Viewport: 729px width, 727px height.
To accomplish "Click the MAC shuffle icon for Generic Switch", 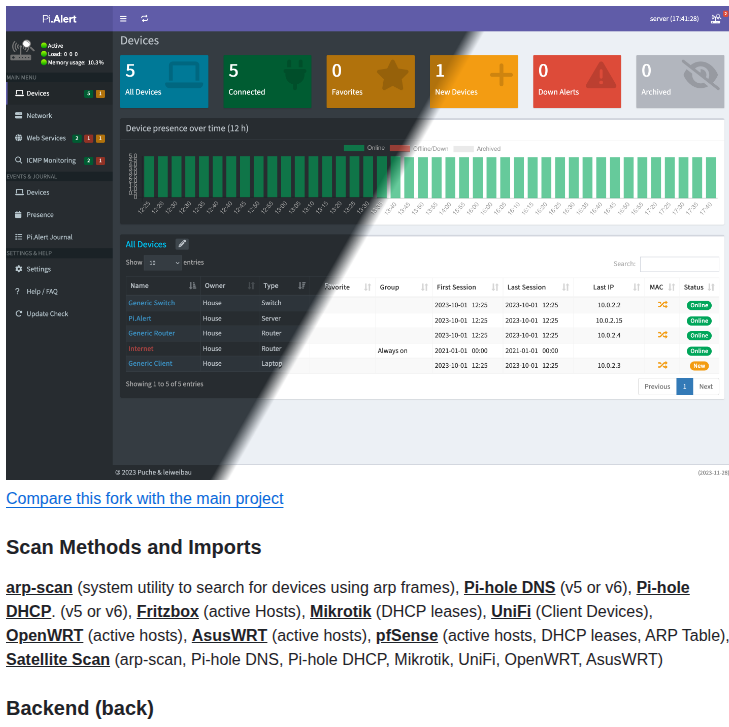I will [x=661, y=304].
